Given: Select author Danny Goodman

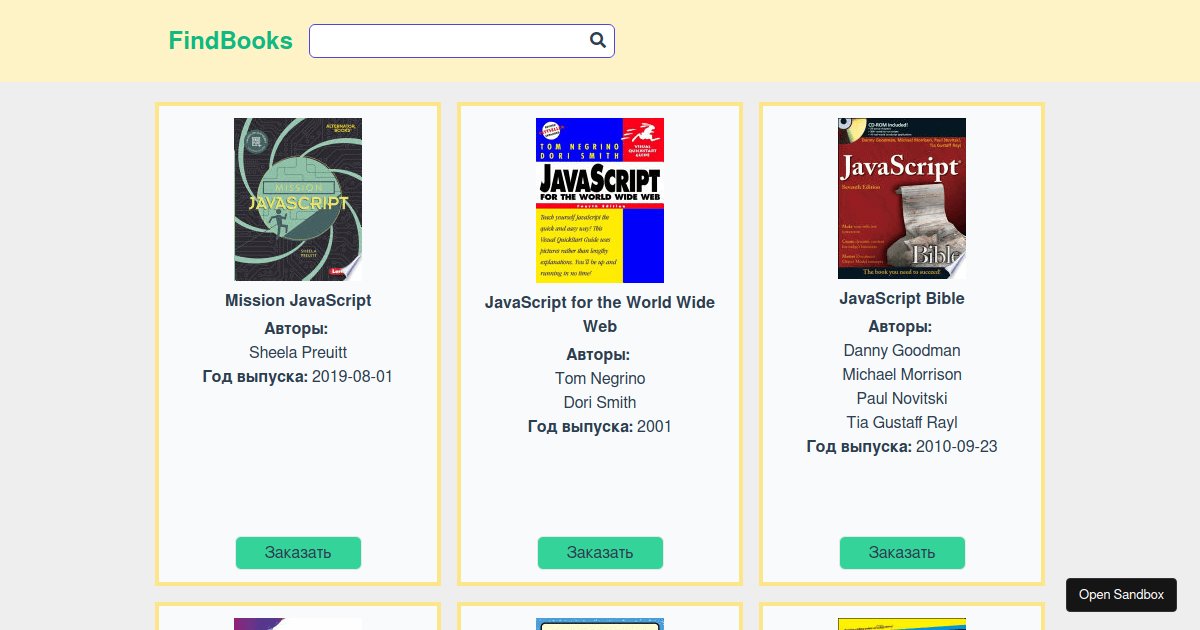Looking at the screenshot, I should click(x=902, y=350).
